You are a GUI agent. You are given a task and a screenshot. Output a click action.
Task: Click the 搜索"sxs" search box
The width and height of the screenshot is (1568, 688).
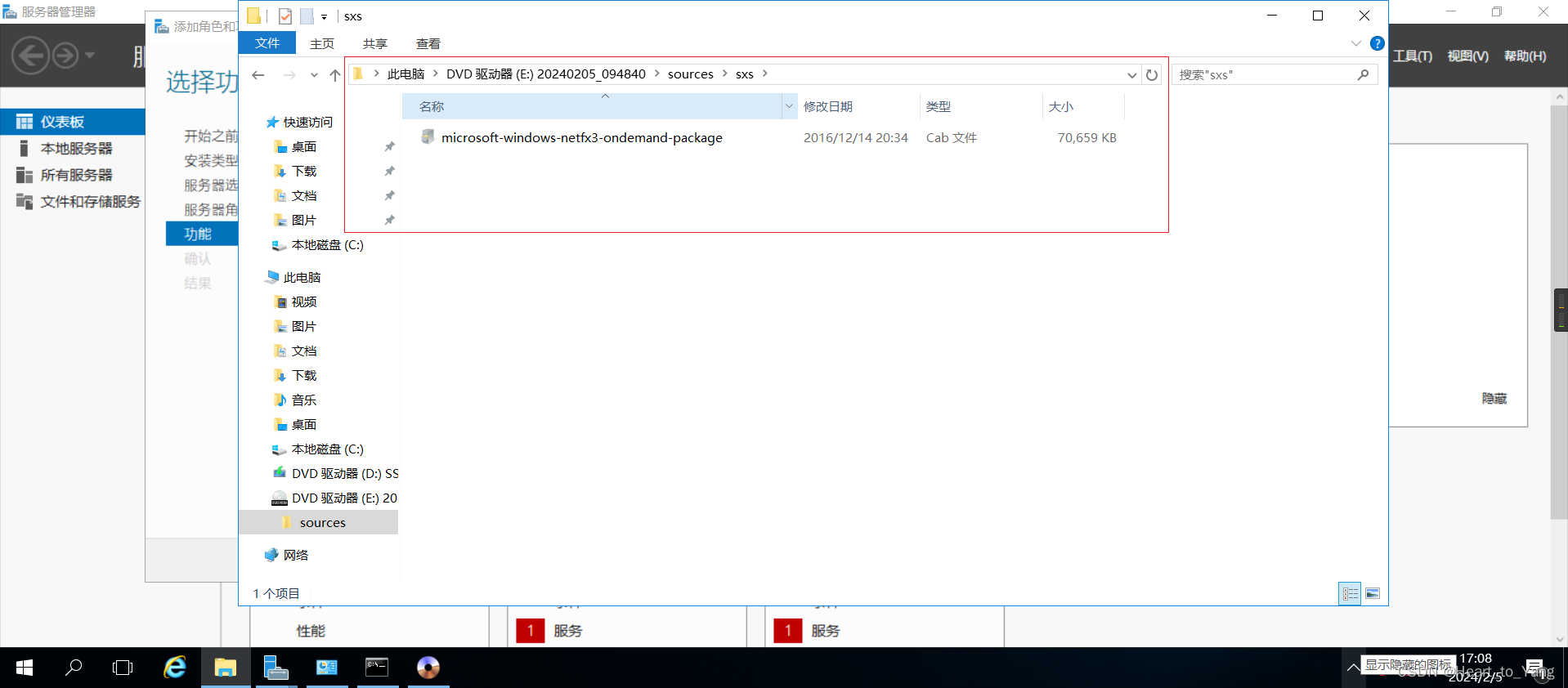1275,74
